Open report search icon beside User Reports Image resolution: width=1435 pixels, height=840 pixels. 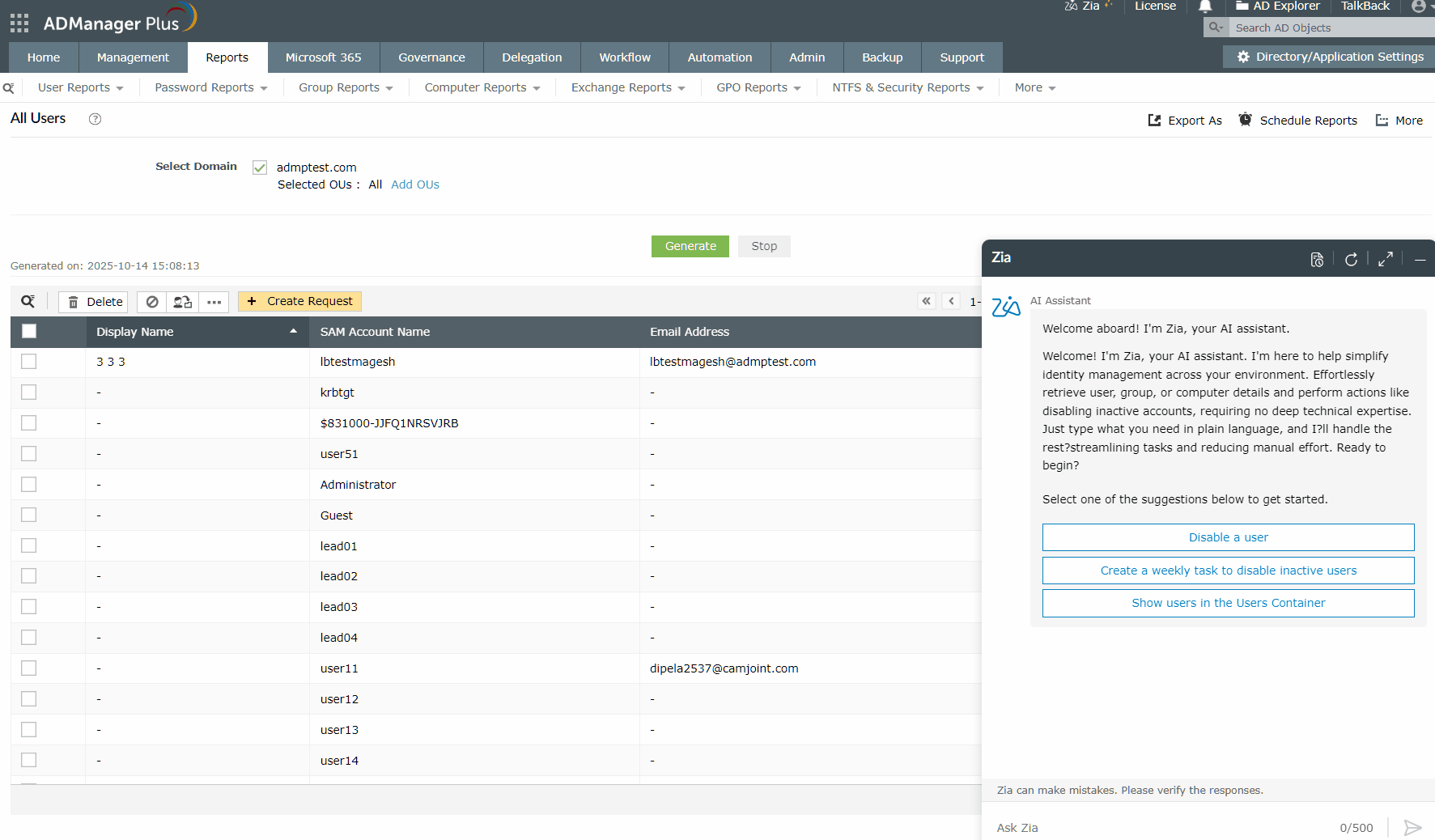click(9, 88)
